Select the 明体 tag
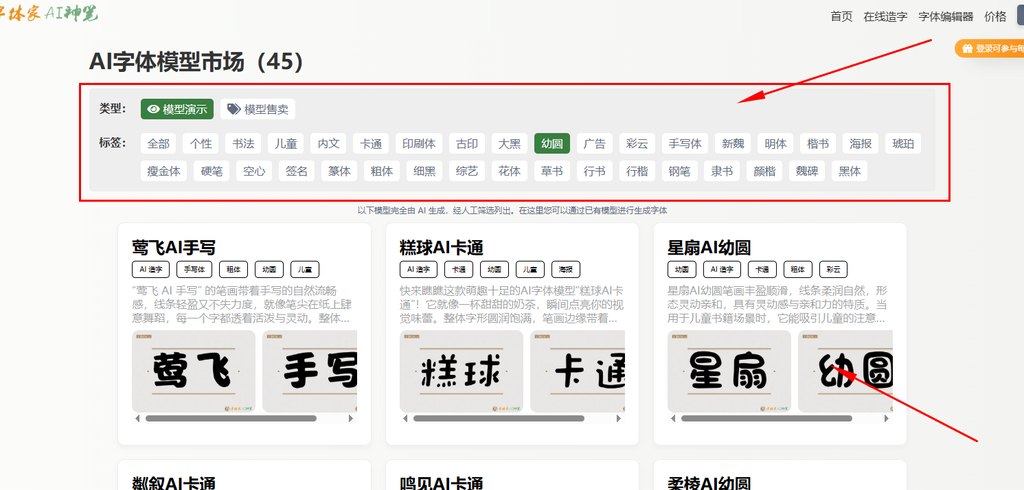The image size is (1024, 490). pos(775,144)
